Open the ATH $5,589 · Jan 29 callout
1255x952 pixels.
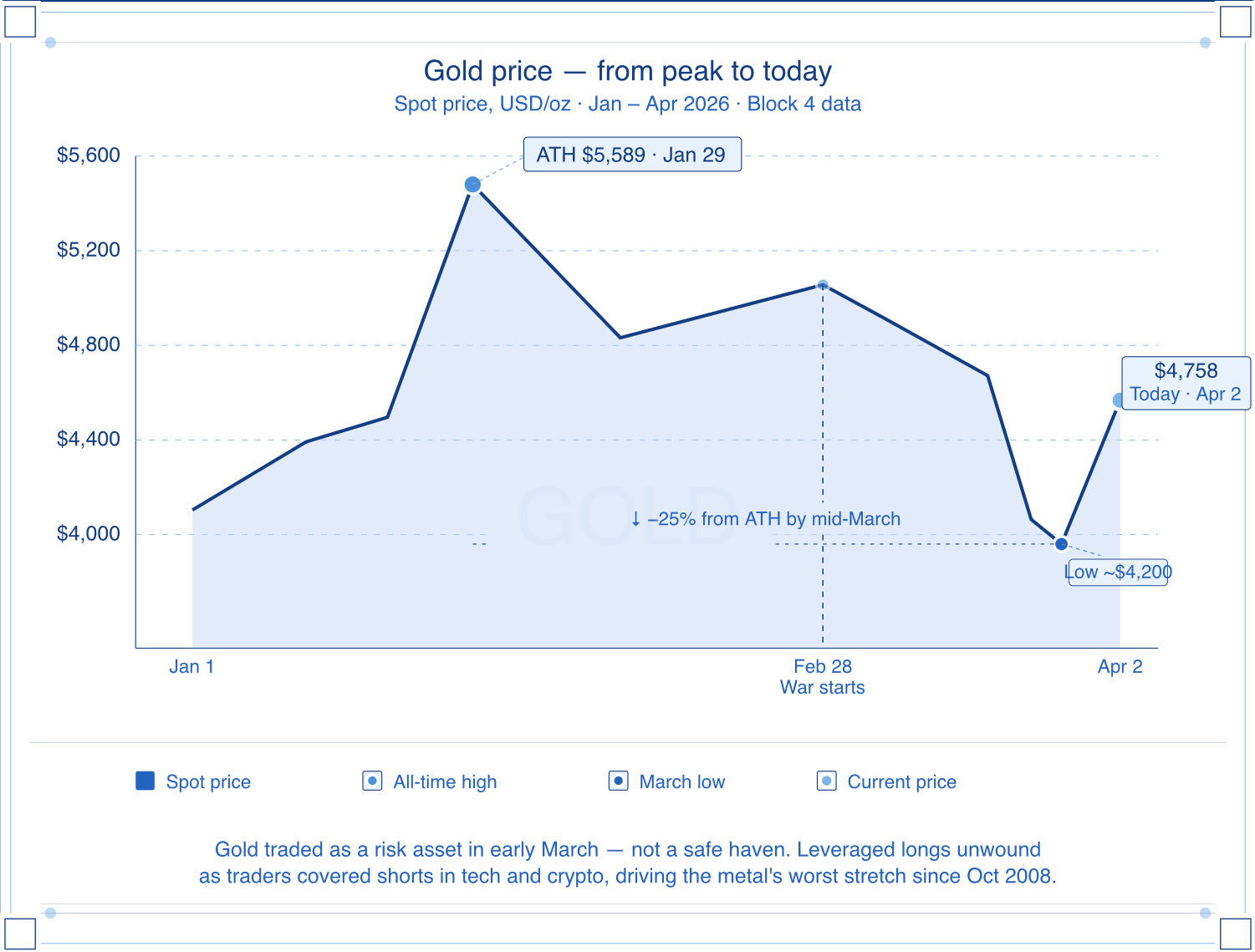pos(631,155)
